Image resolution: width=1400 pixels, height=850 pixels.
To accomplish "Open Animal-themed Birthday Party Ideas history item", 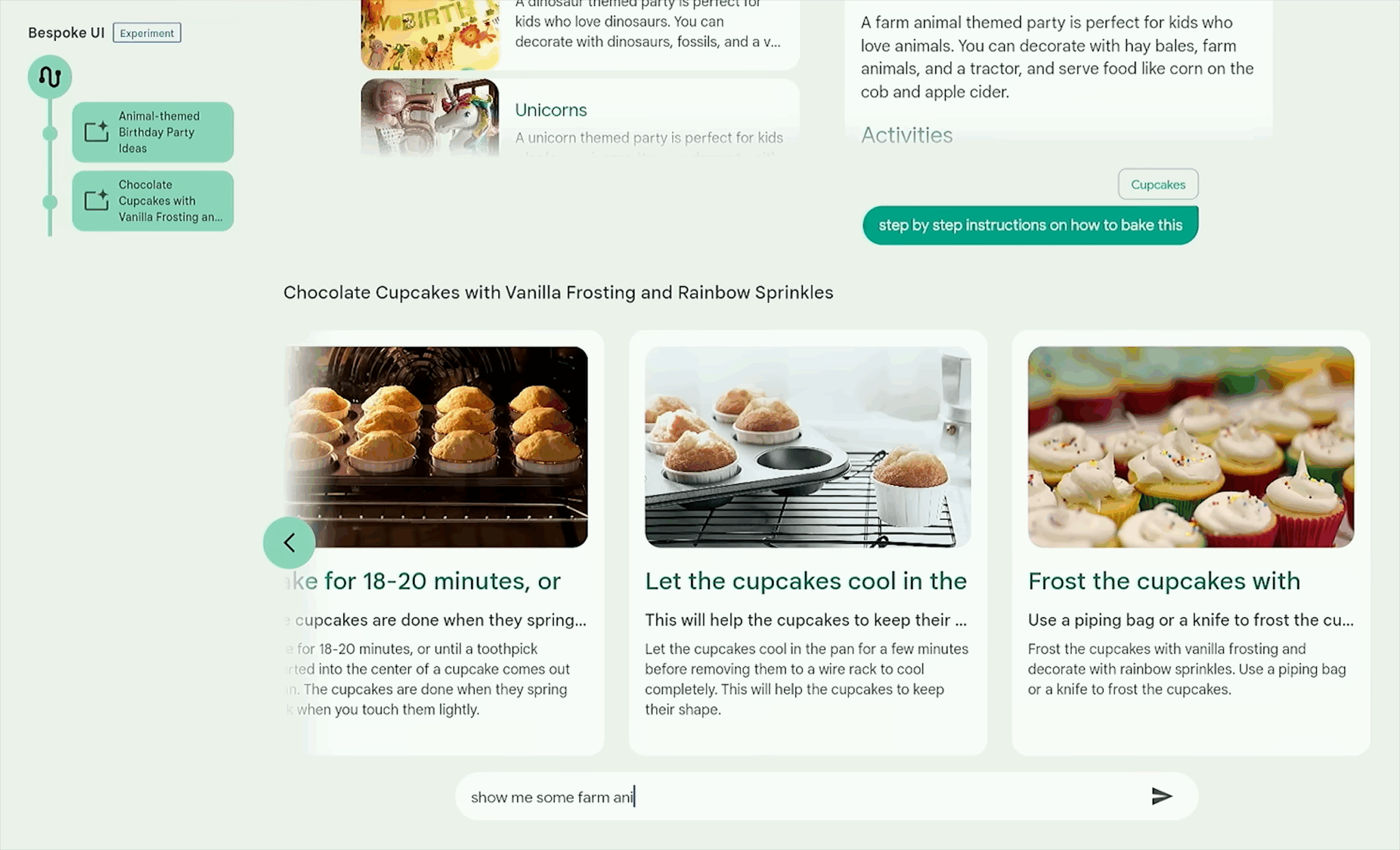I will (153, 132).
